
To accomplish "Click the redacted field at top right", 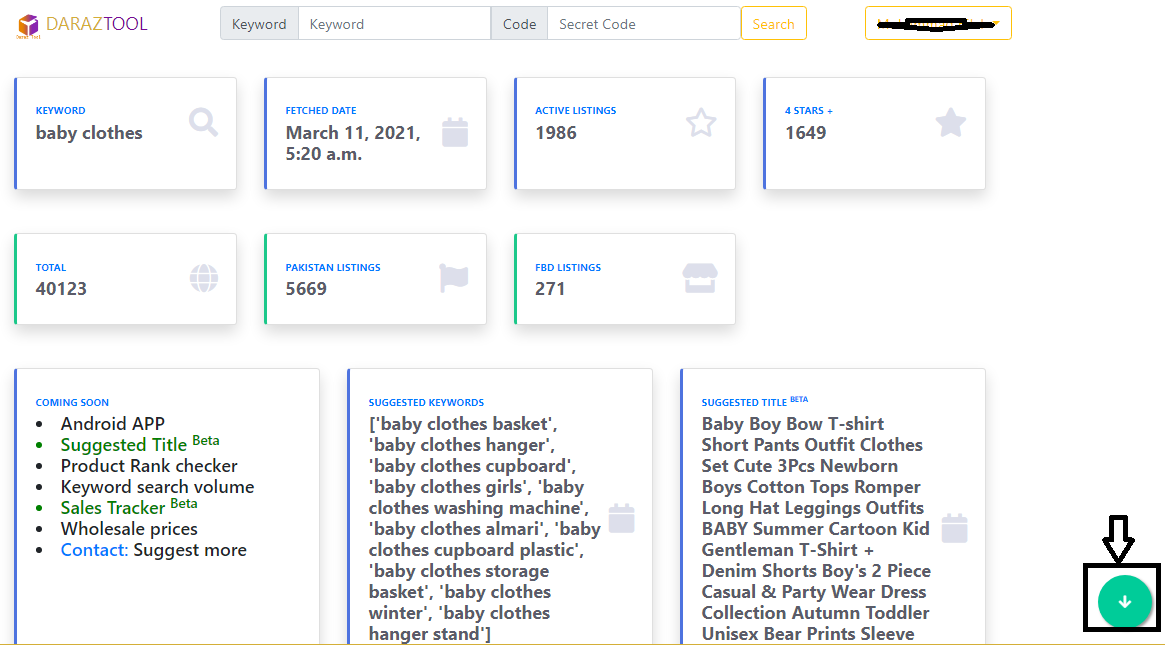I will (937, 22).
